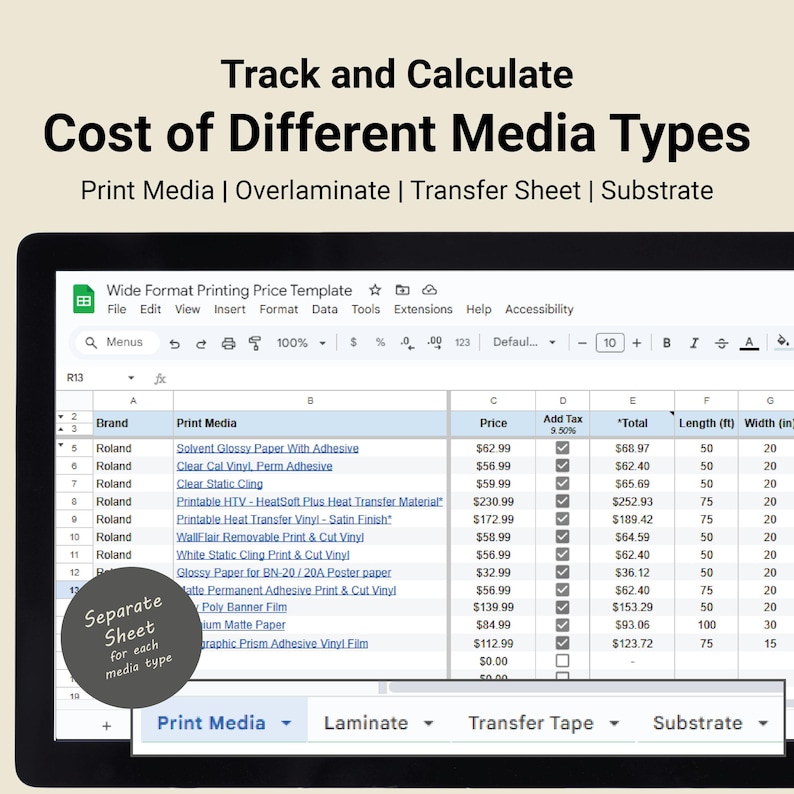Viewport: 794px width, 794px height.
Task: Open Laminate sheet tab menu arrow
Action: 428,723
